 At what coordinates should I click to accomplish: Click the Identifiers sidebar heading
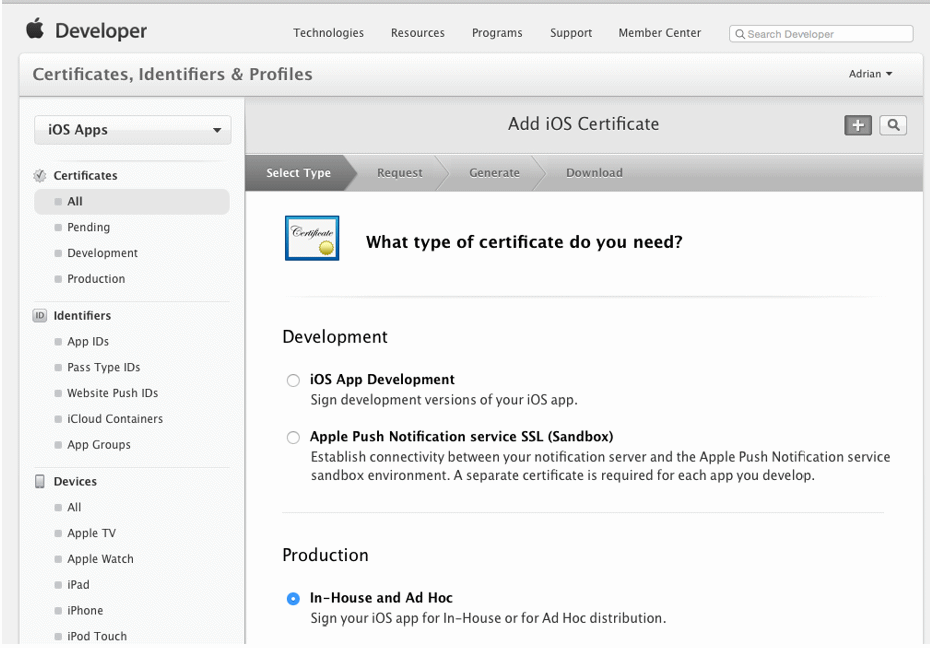click(82, 315)
